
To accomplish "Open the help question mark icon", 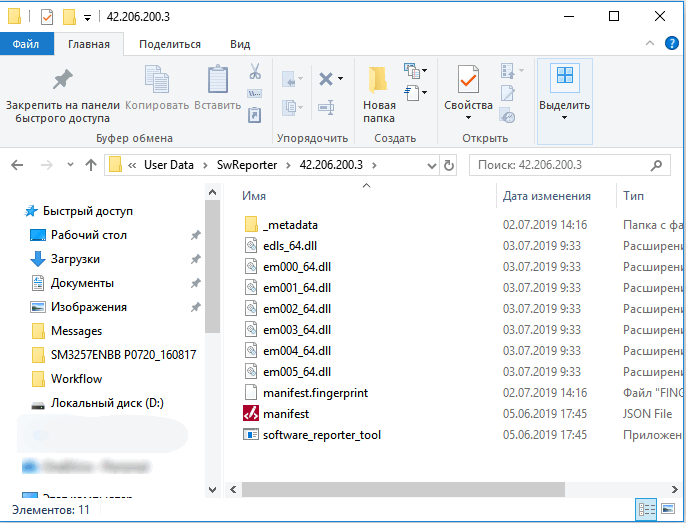I will (672, 43).
